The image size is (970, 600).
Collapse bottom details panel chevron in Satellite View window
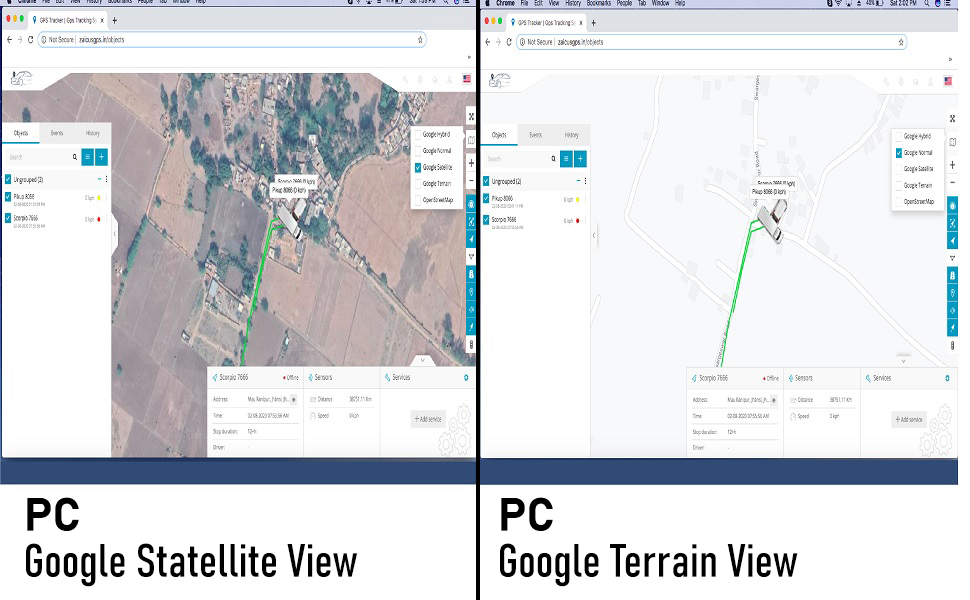[423, 360]
